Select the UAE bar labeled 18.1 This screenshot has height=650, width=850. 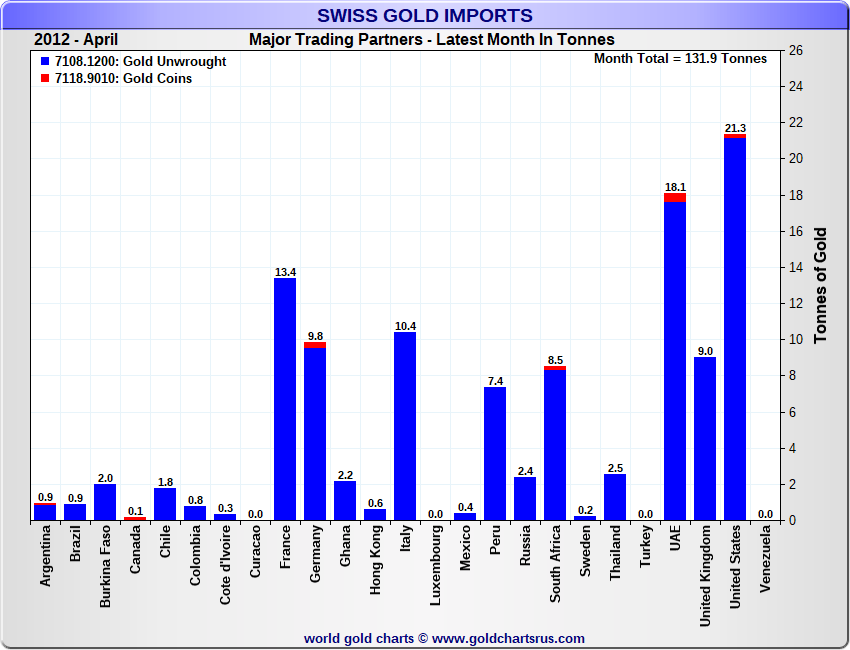[x=675, y=360]
